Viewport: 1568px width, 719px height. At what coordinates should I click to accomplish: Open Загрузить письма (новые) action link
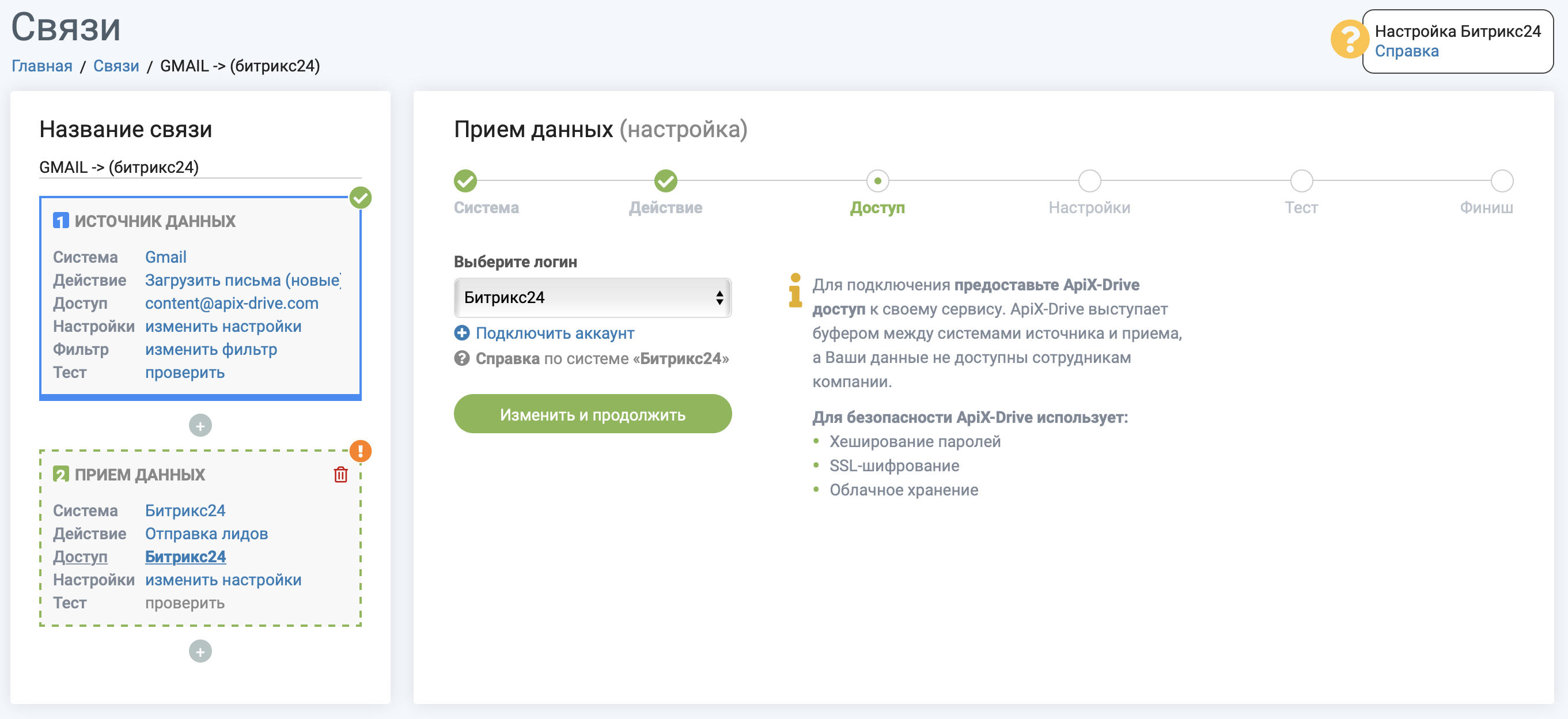pos(243,280)
